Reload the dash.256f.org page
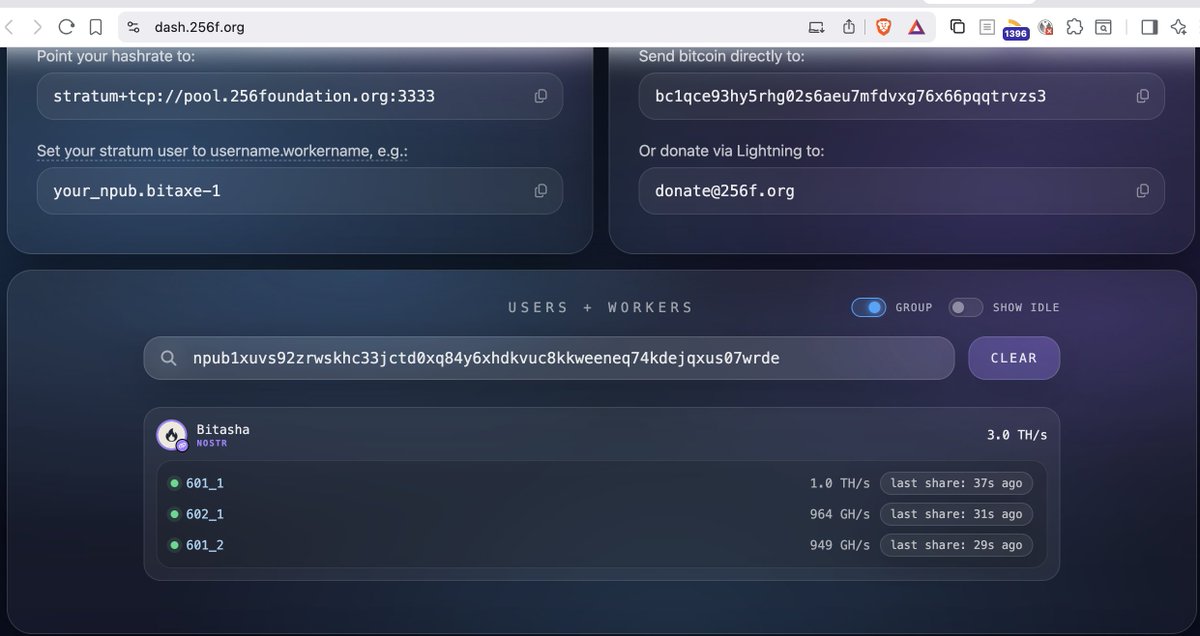 [67, 27]
